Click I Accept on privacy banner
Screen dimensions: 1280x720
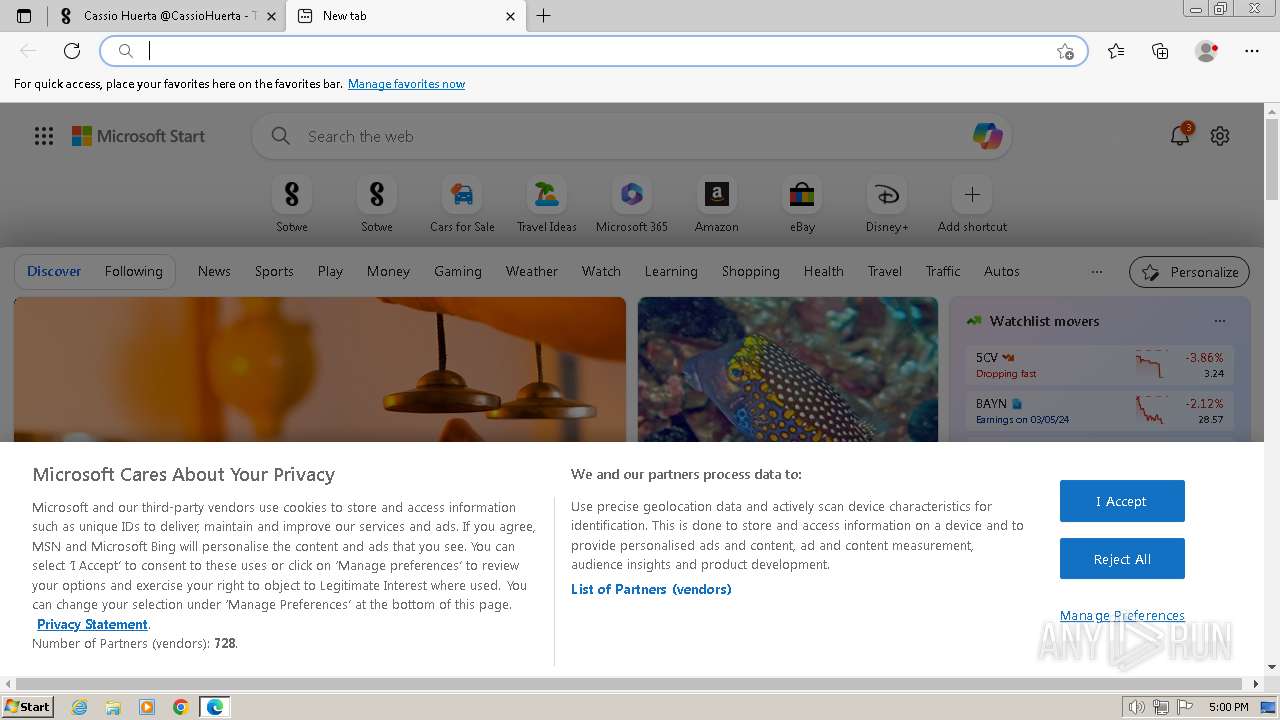[1122, 501]
